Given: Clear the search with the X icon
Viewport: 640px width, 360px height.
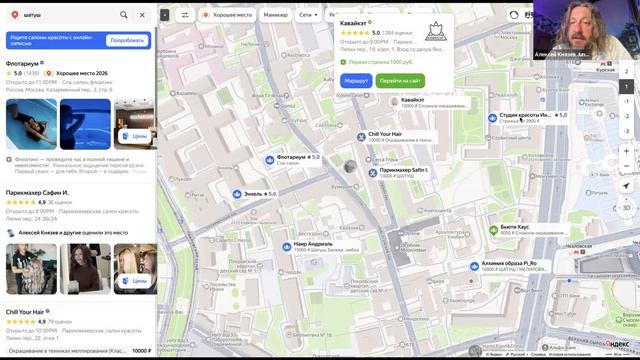Looking at the screenshot, I should (x=142, y=15).
